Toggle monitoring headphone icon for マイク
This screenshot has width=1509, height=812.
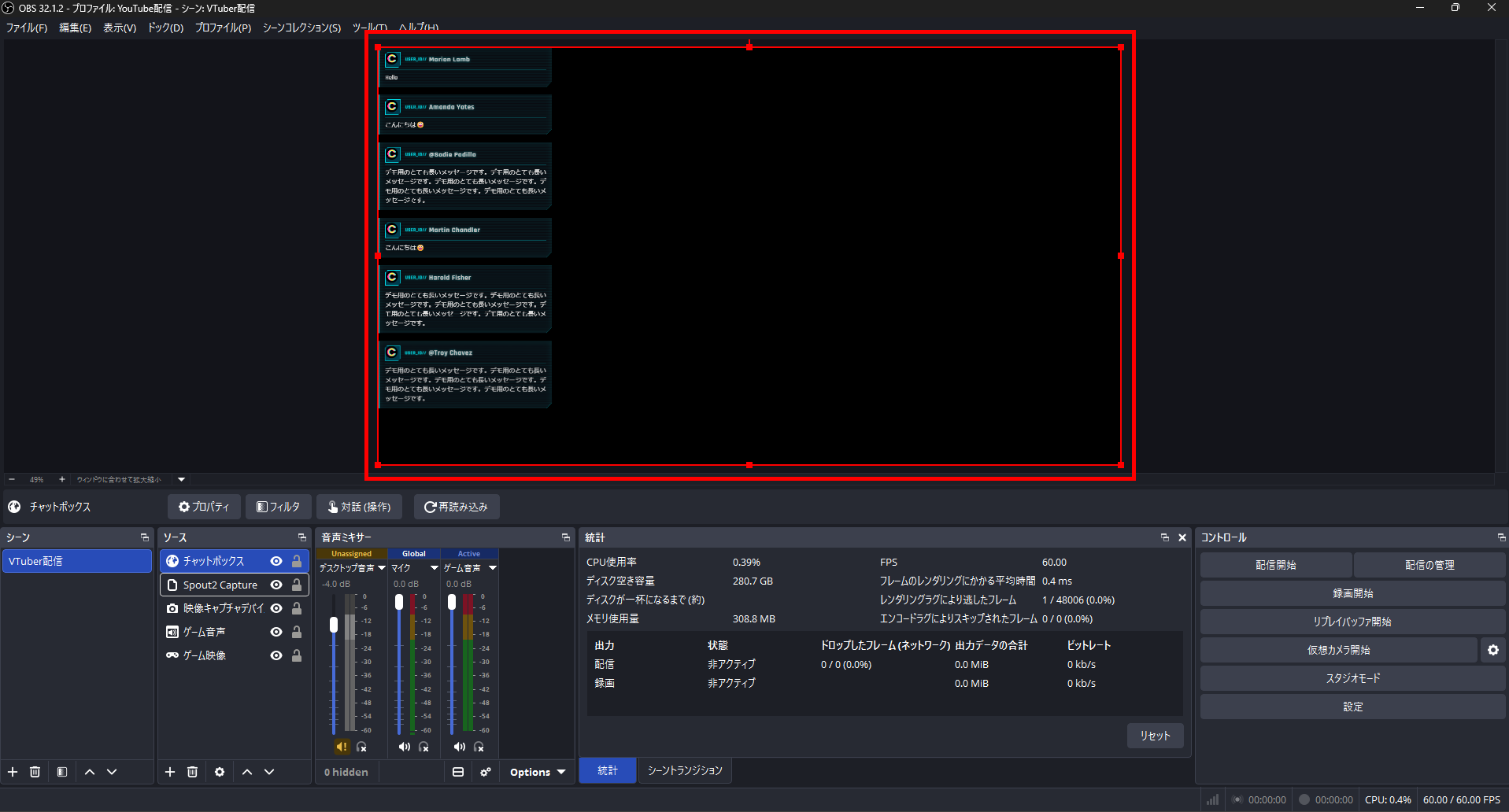click(x=424, y=747)
